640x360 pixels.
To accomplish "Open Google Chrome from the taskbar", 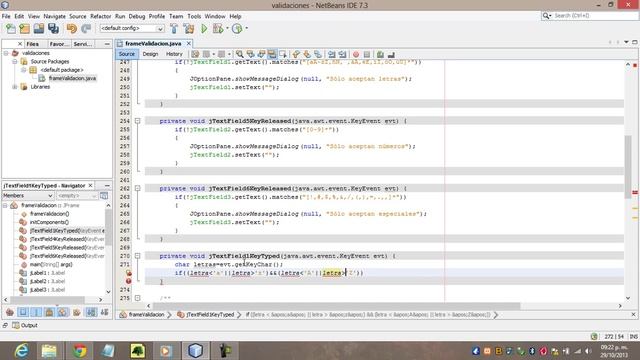I will [x=80, y=351].
